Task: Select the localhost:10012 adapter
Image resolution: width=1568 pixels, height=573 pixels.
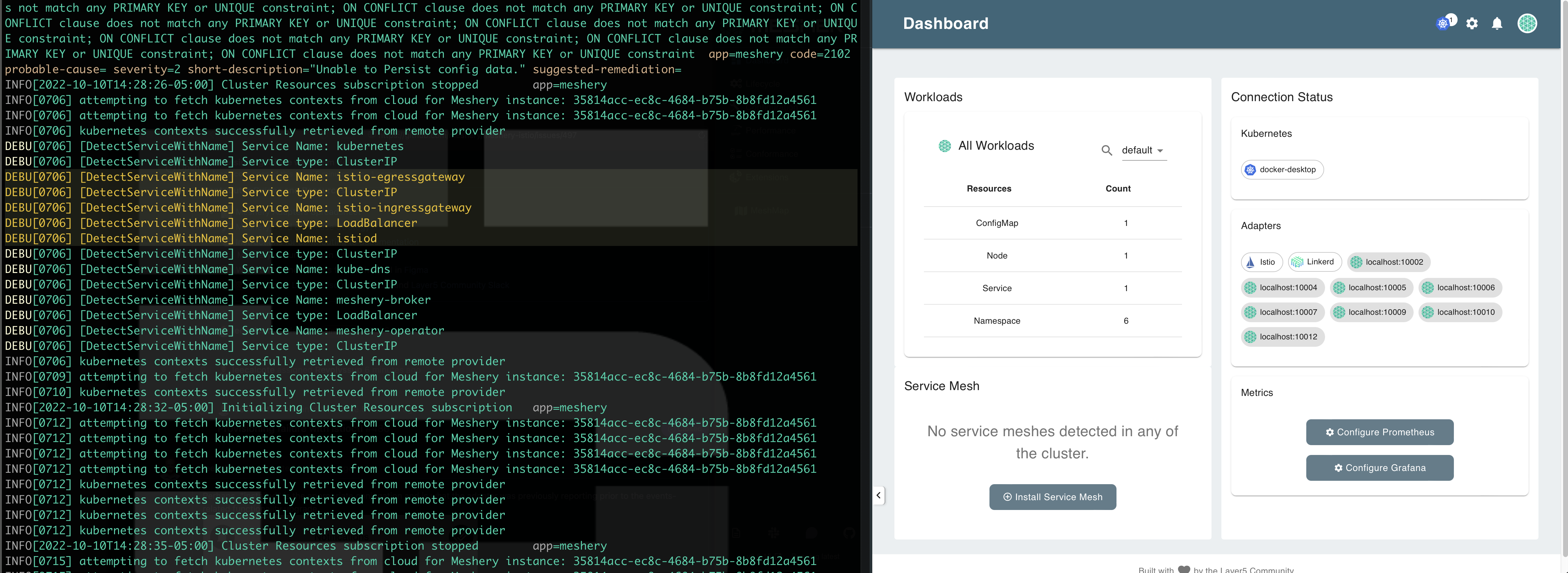Action: [1283, 336]
